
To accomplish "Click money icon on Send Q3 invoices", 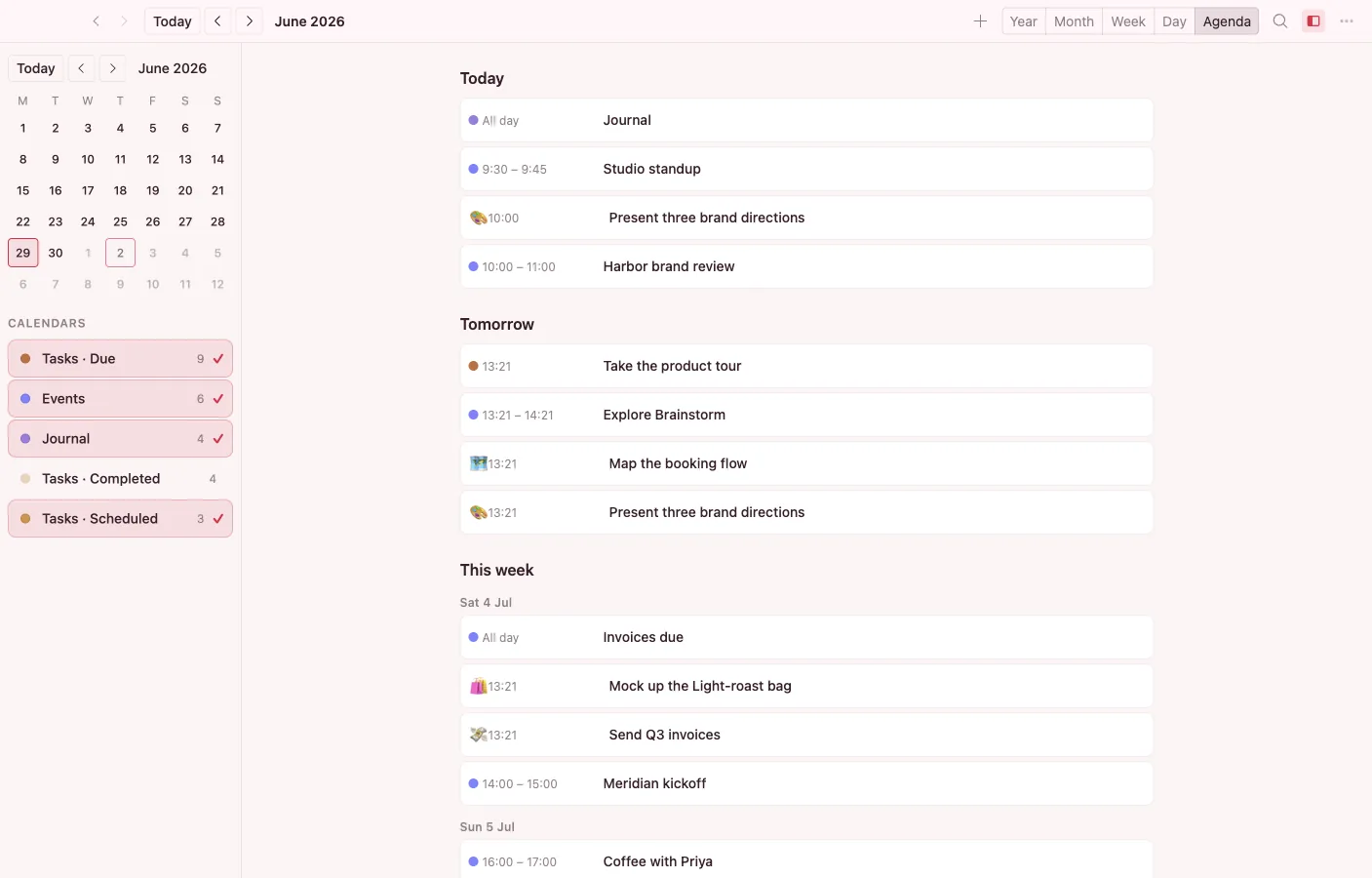I will [478, 735].
